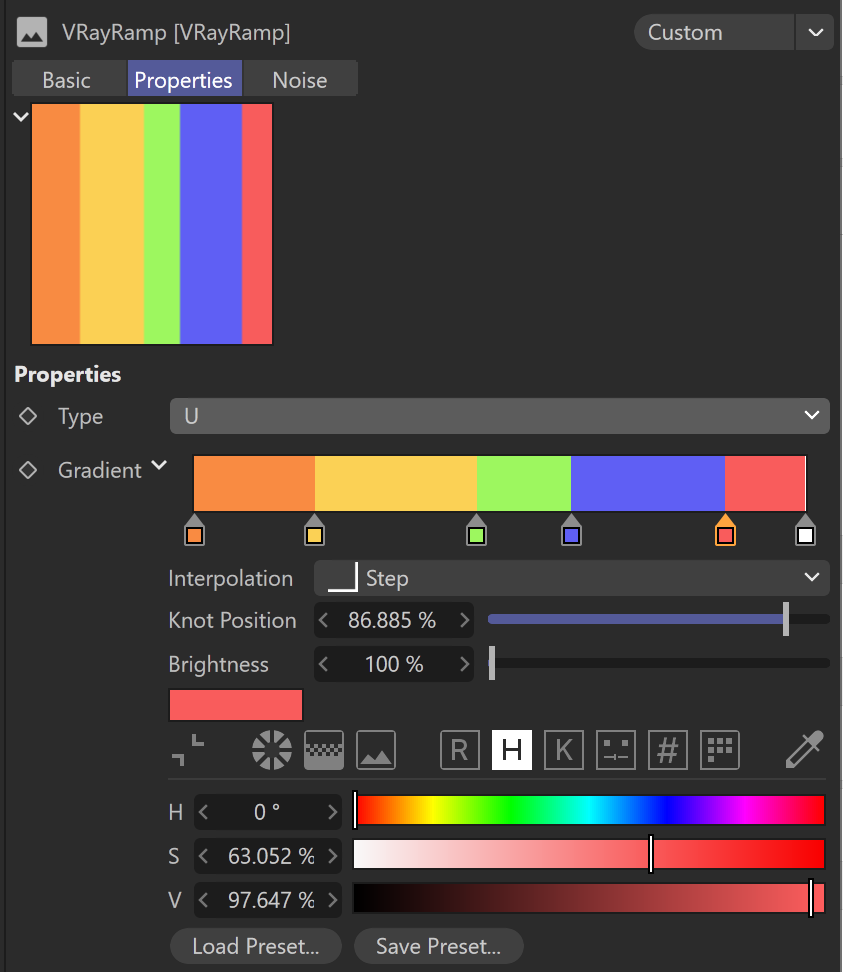Screen dimensions: 843x972
Task: Open the color swatches grid icon
Action: point(720,750)
